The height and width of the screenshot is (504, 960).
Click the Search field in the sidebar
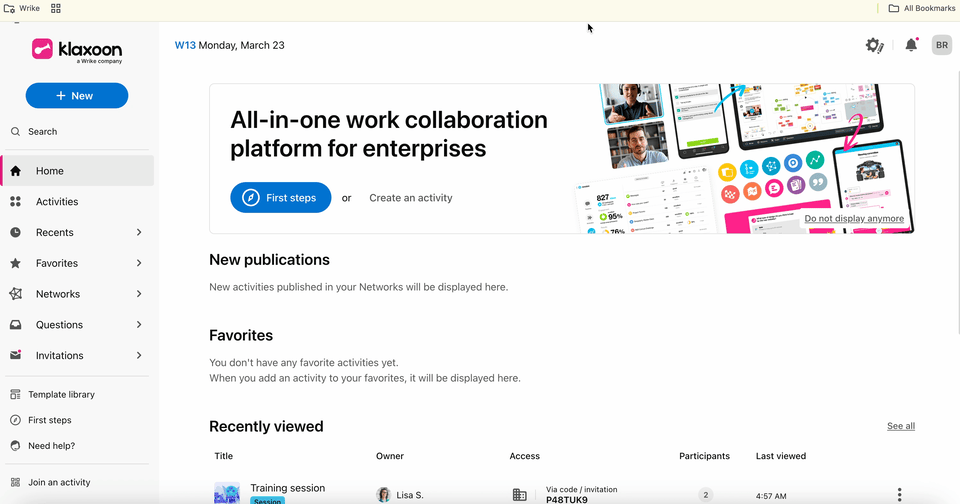pyautogui.click(x=77, y=132)
